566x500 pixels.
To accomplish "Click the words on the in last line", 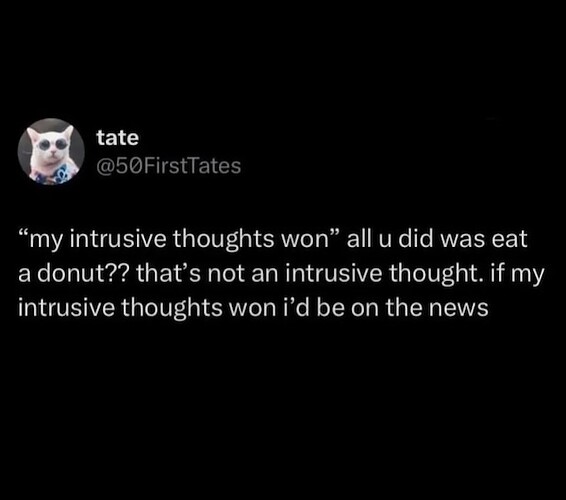I will click(x=386, y=308).
